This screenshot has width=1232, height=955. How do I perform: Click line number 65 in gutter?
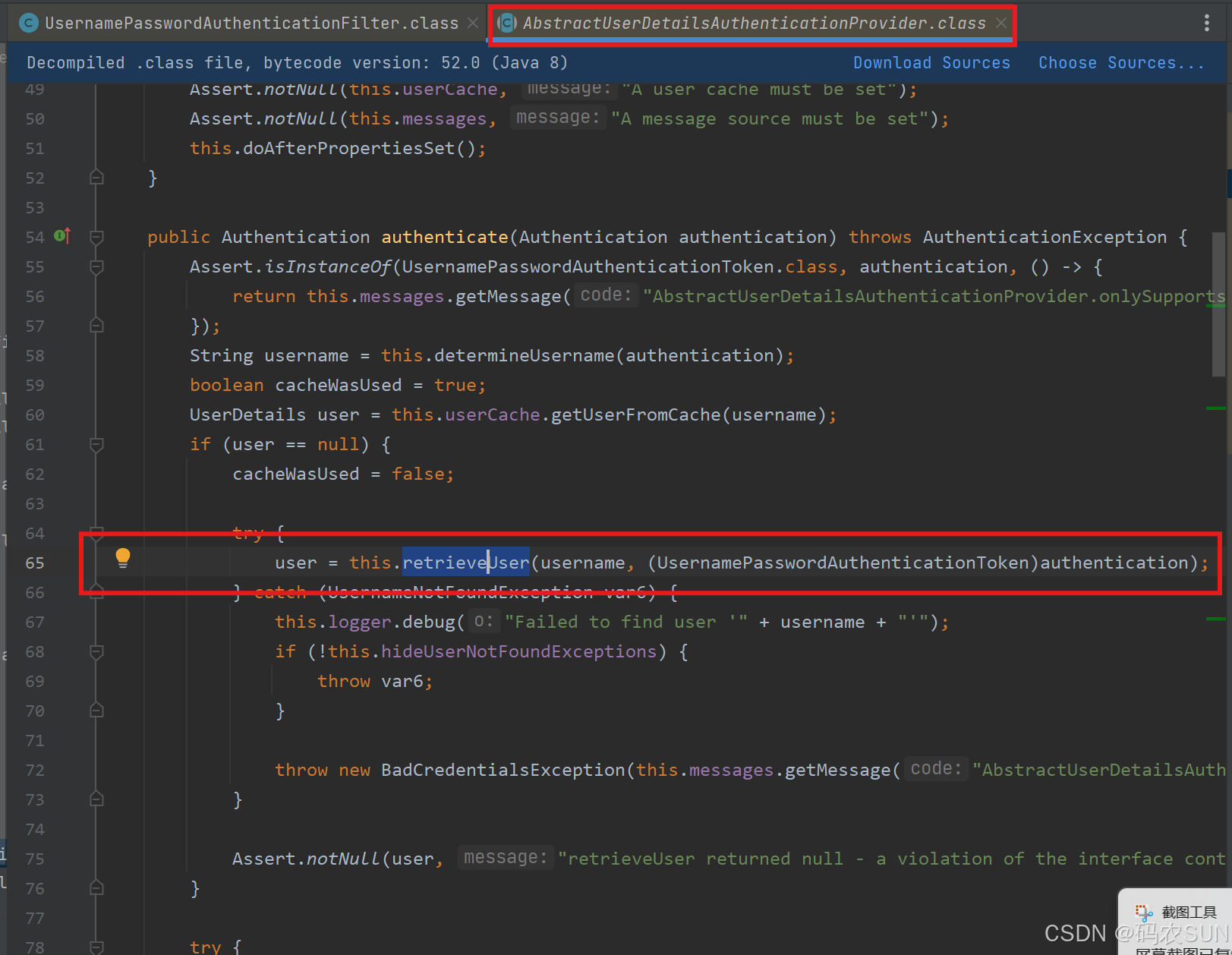point(35,563)
